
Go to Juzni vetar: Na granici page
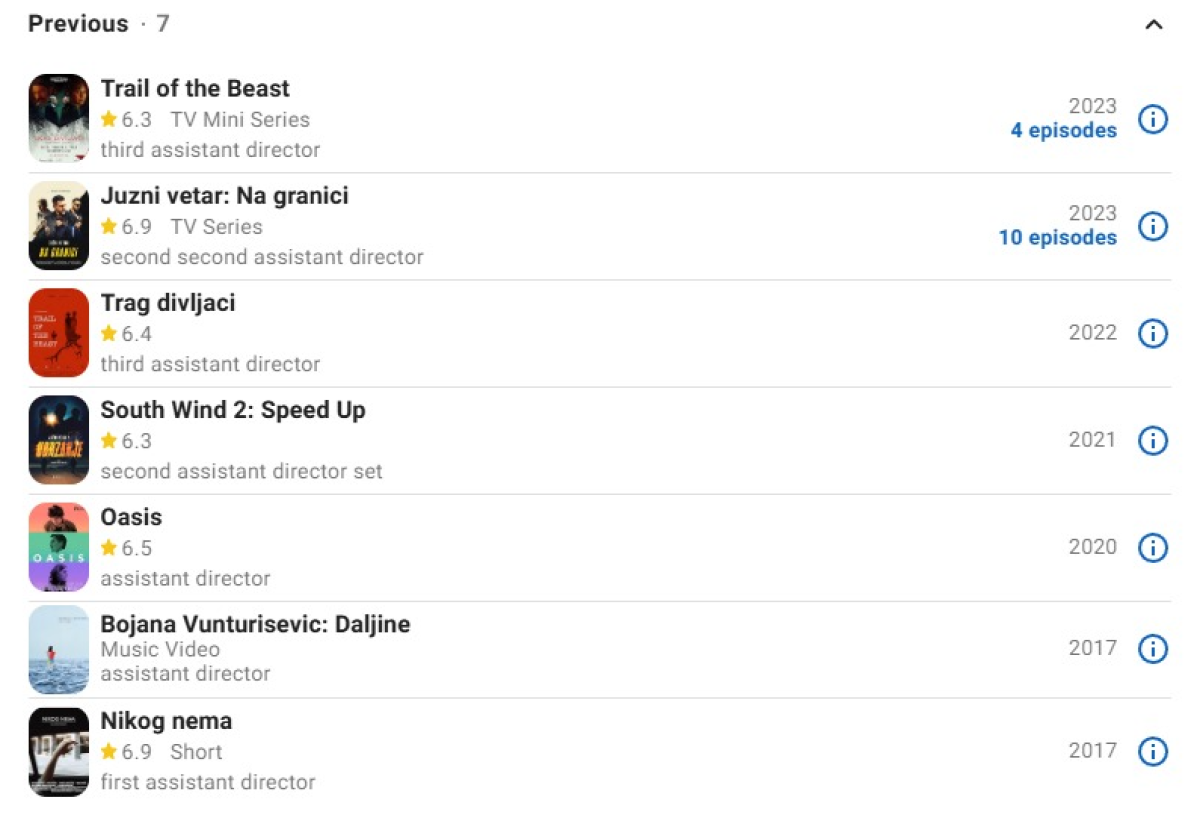click(224, 196)
